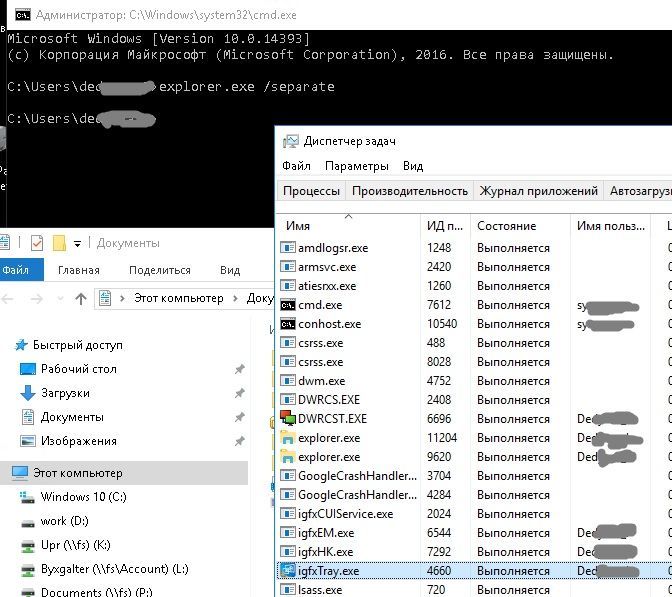The width and height of the screenshot is (672, 597).
Task: Select the amdlogsr.exe process icon
Action: (288, 248)
